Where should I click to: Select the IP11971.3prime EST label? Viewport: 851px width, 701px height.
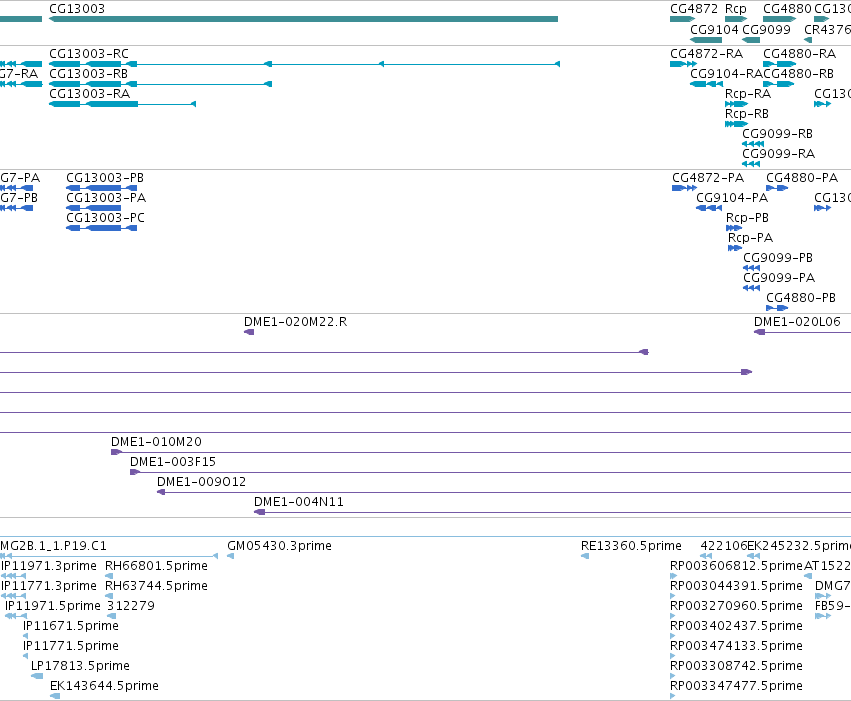(x=48, y=566)
